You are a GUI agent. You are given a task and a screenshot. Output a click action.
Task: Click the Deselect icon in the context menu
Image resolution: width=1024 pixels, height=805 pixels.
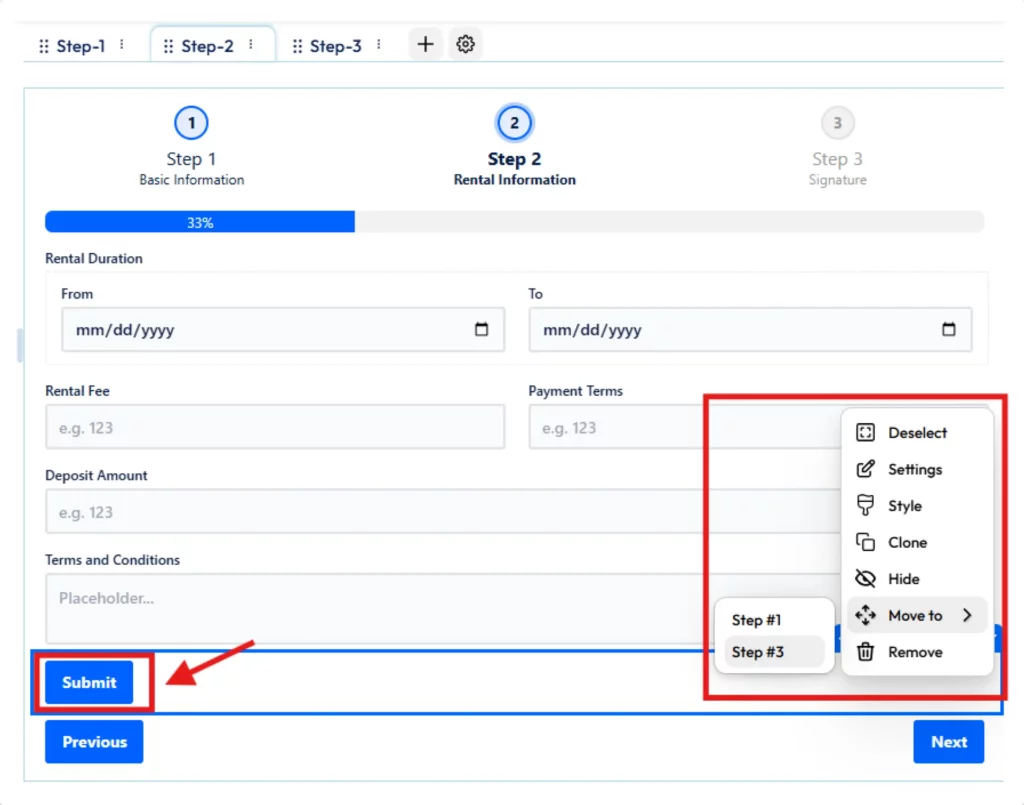[x=867, y=432]
